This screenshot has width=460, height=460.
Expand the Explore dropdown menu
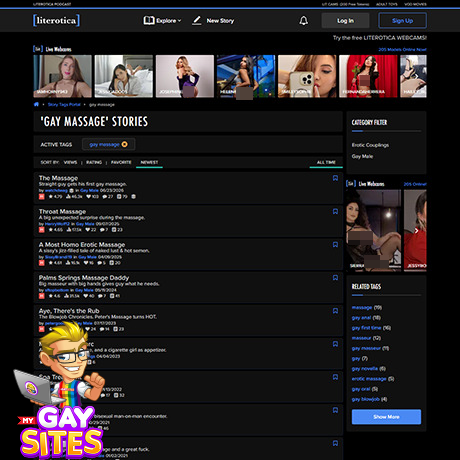[x=162, y=21]
